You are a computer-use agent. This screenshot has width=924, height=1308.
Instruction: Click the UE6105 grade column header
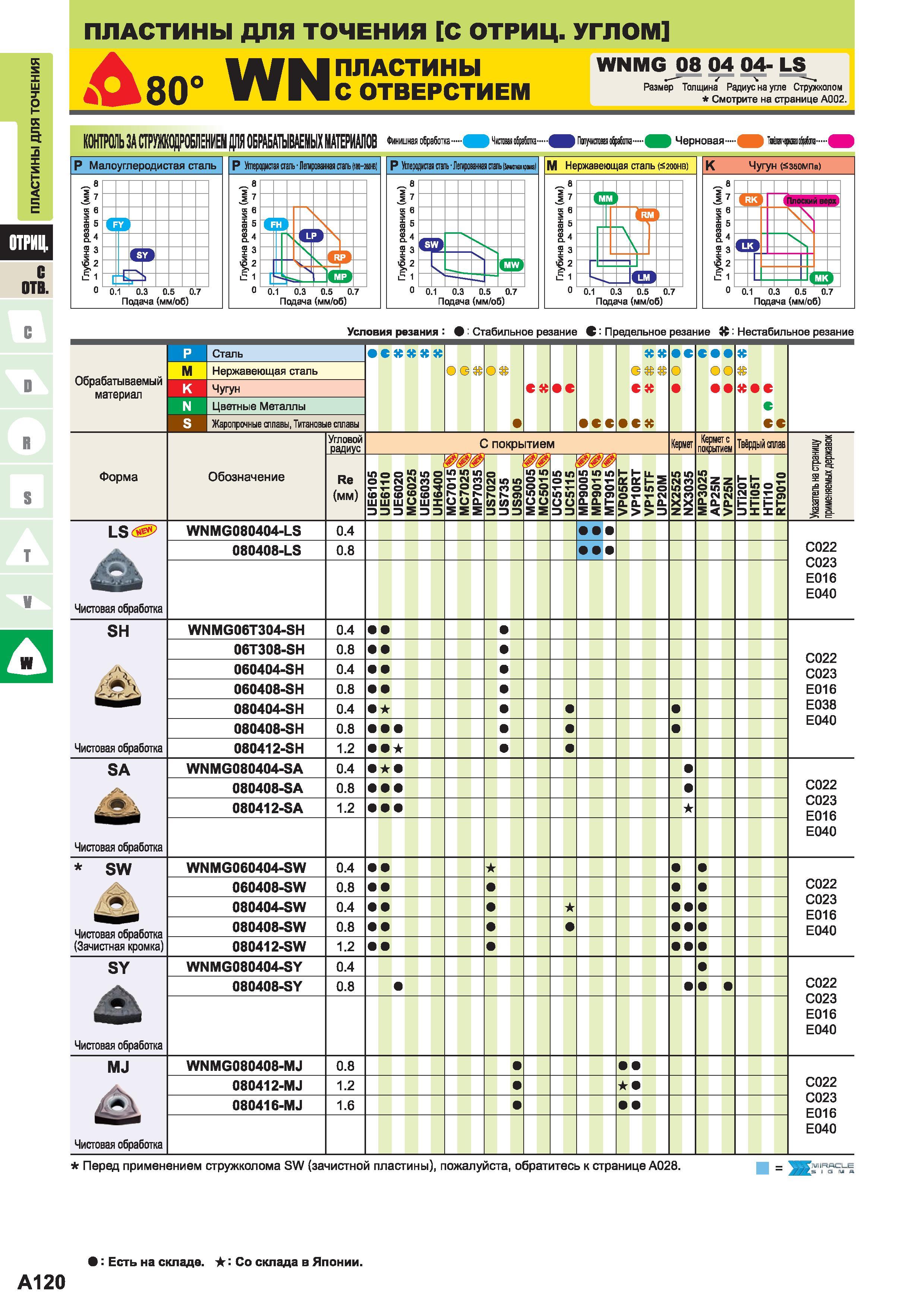372,493
